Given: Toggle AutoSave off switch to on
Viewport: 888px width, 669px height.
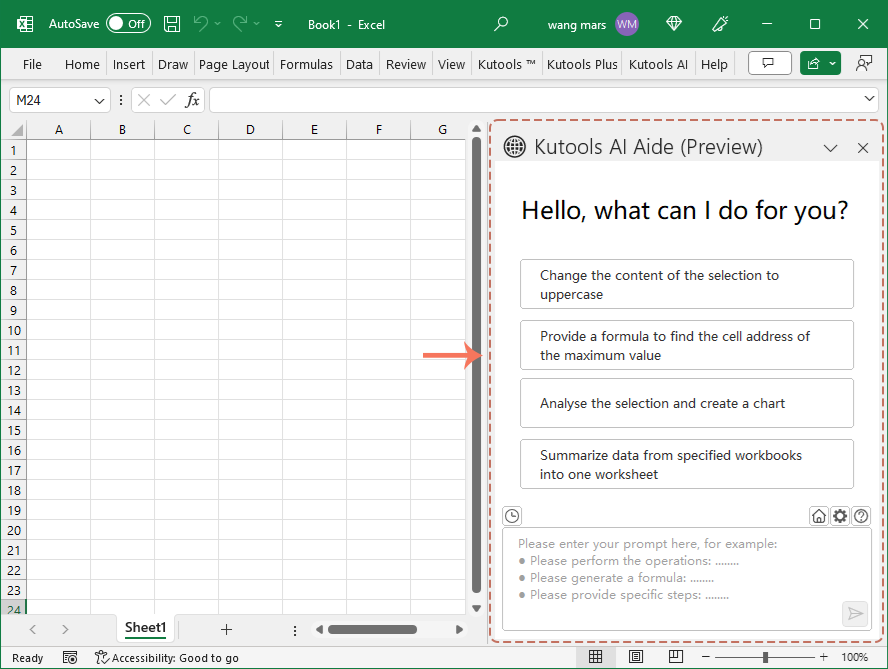Looking at the screenshot, I should tap(128, 23).
